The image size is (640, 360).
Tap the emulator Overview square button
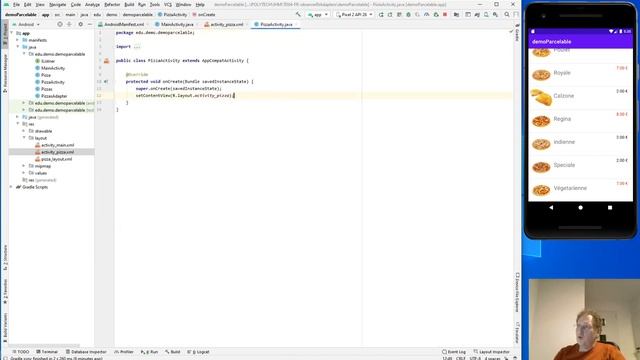click(610, 208)
